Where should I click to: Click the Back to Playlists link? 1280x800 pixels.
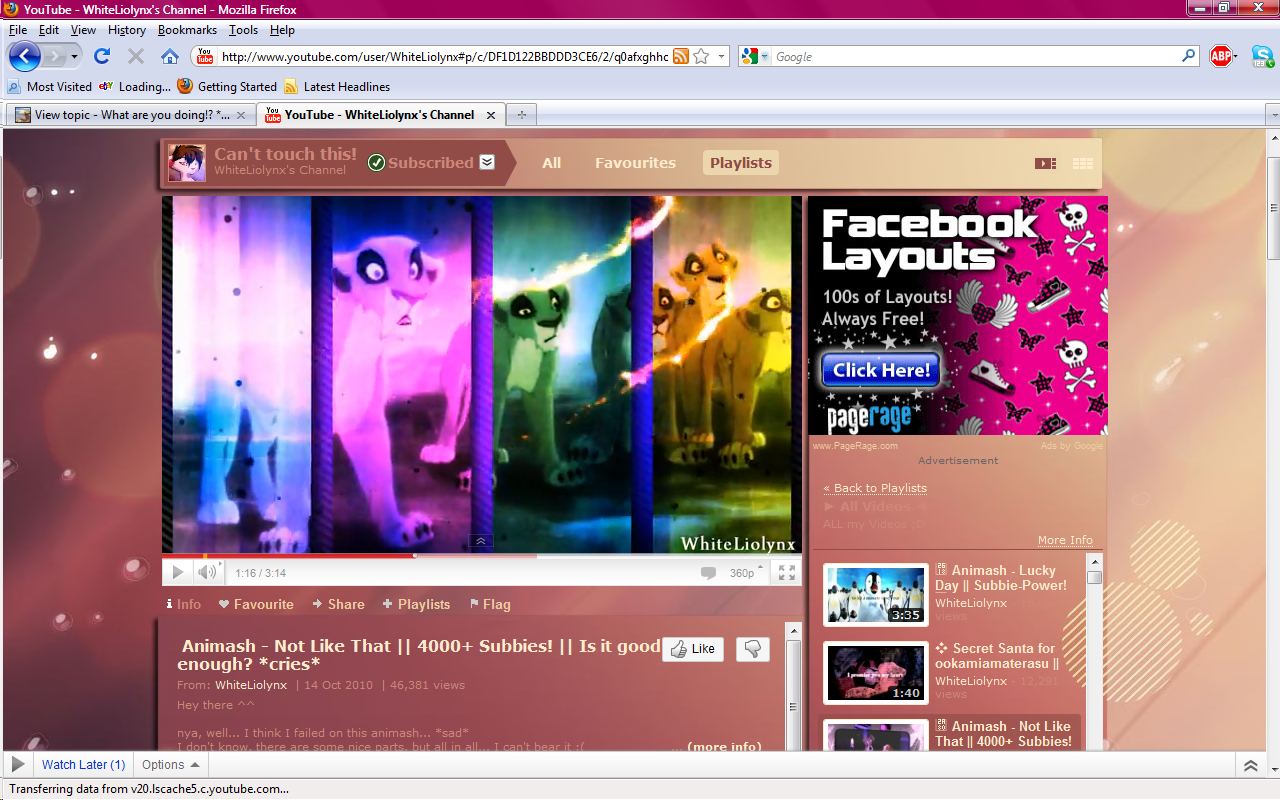875,488
